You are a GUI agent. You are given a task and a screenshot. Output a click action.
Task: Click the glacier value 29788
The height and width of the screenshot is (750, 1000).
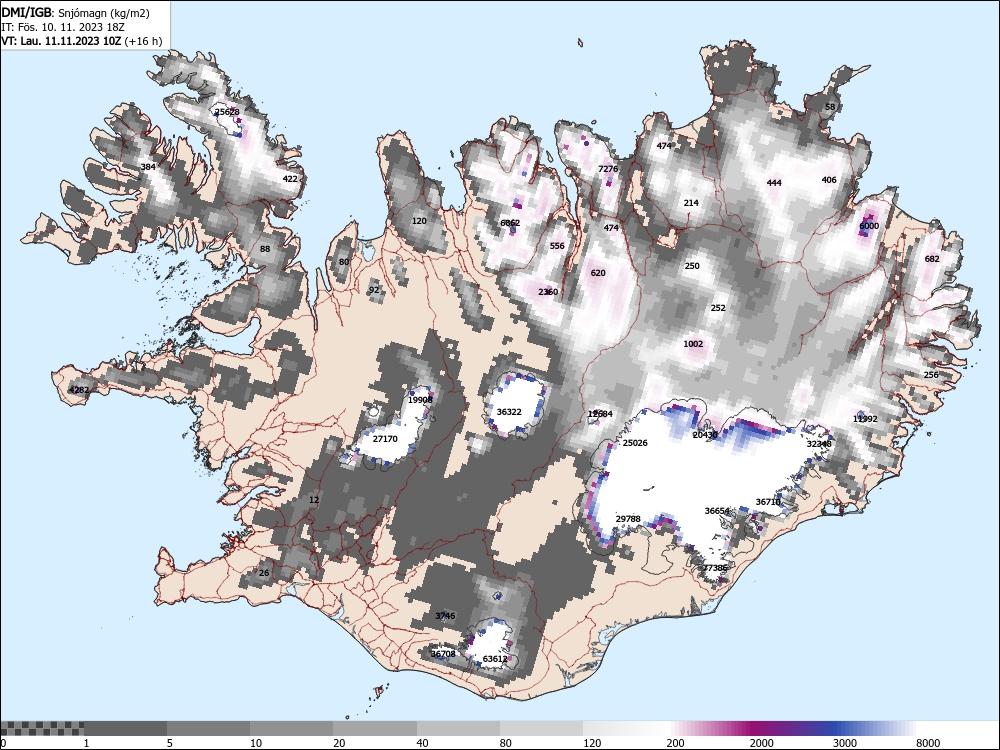click(628, 518)
